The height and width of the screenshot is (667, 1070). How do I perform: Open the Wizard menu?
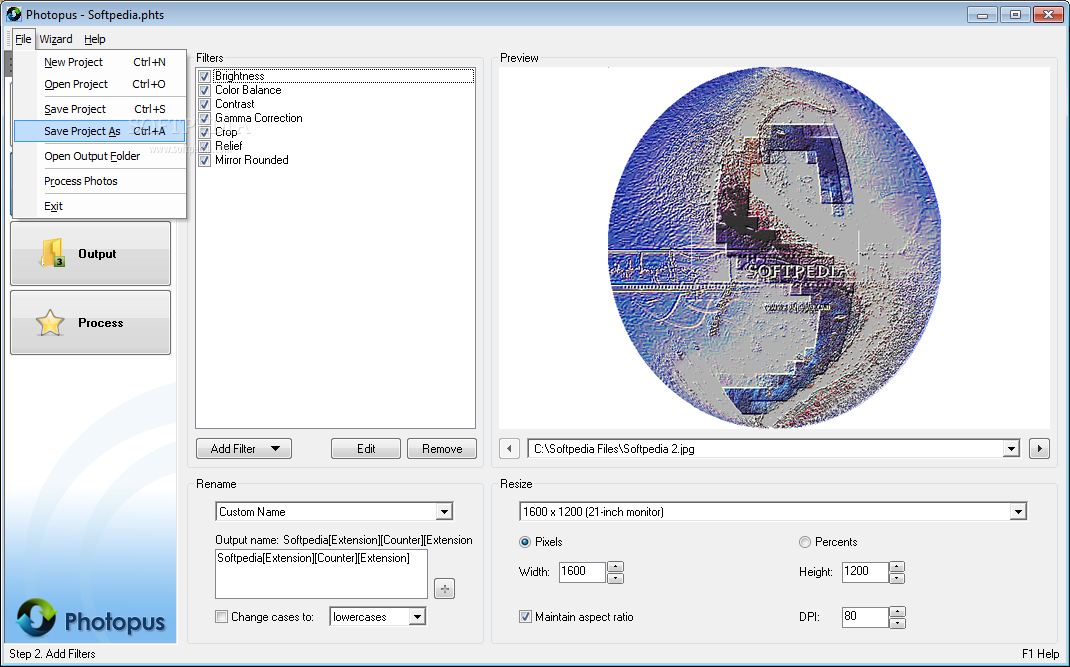pyautogui.click(x=56, y=39)
